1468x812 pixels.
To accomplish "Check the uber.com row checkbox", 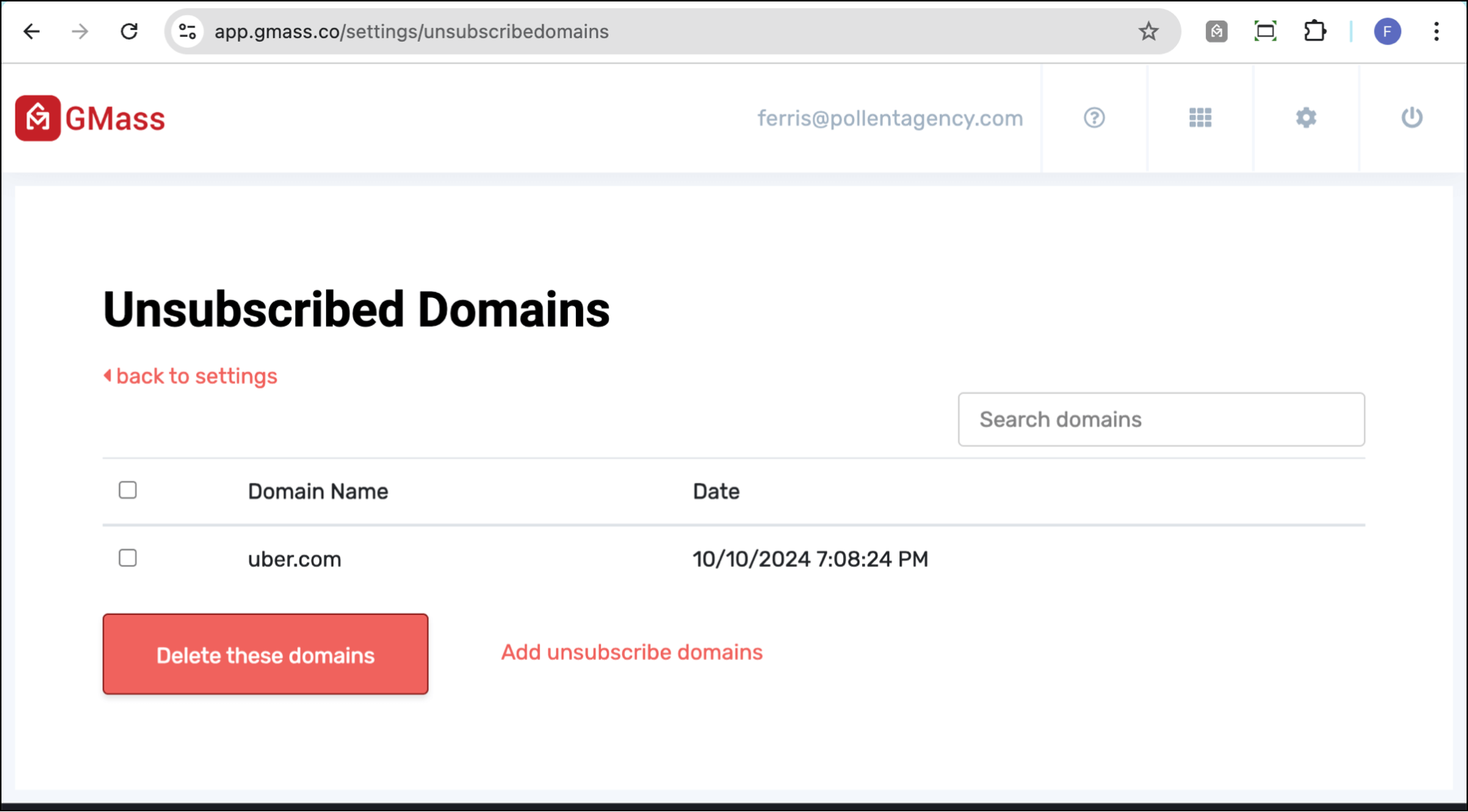I will pyautogui.click(x=128, y=558).
